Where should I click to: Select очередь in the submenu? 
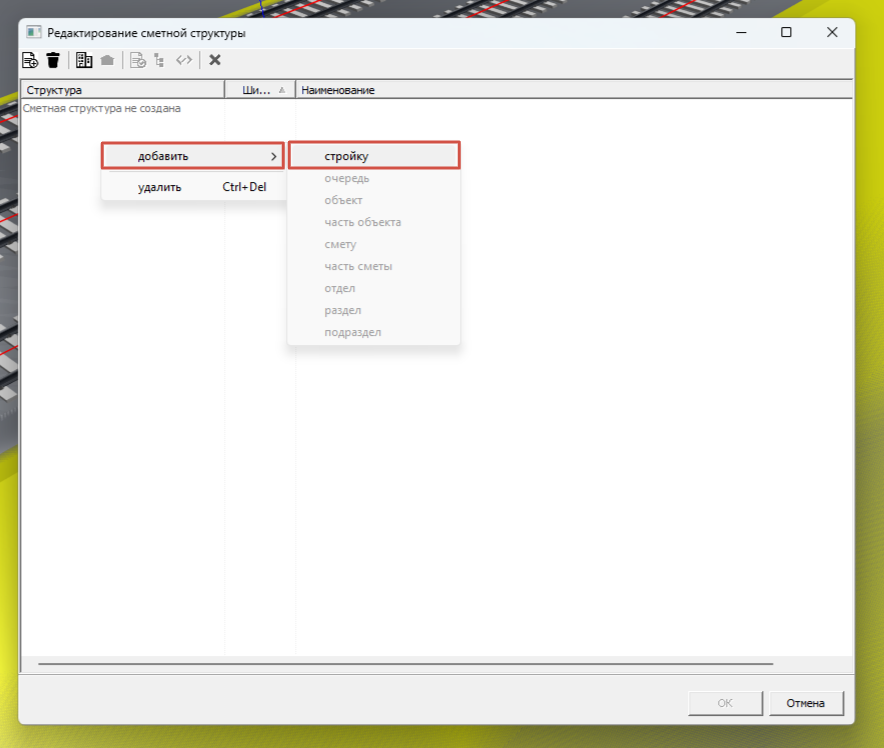point(374,178)
